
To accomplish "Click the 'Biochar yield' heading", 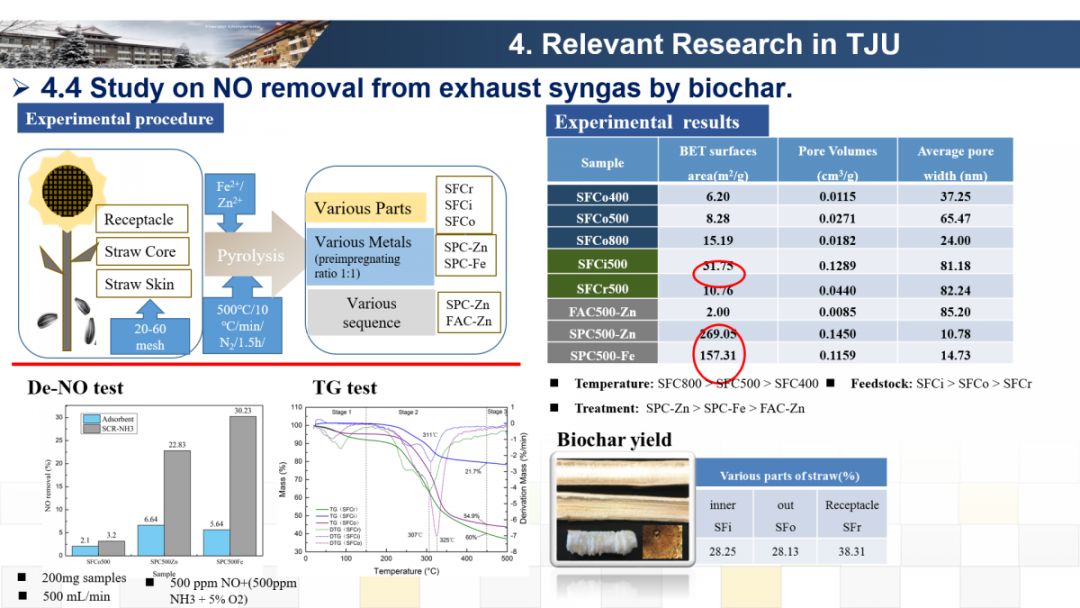I will pyautogui.click(x=614, y=439).
